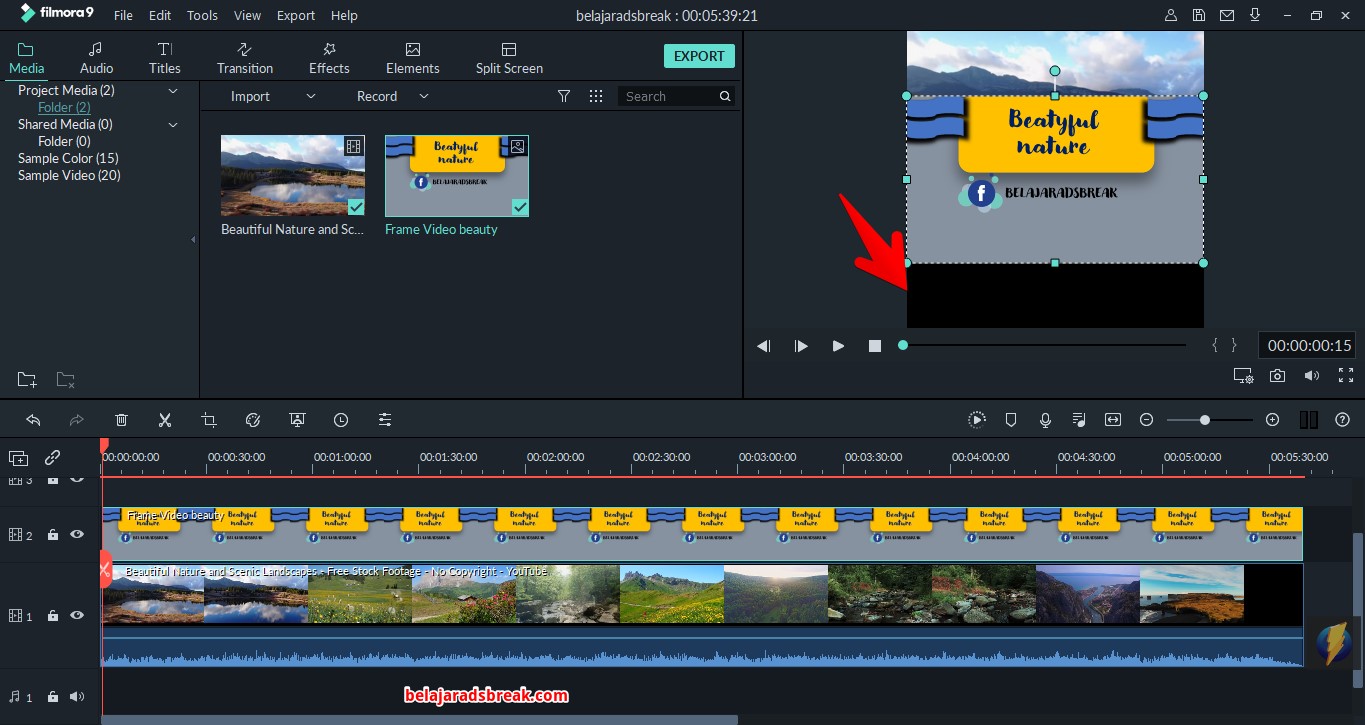Click the EXPORT button
Image resolution: width=1365 pixels, height=725 pixels.
699,56
